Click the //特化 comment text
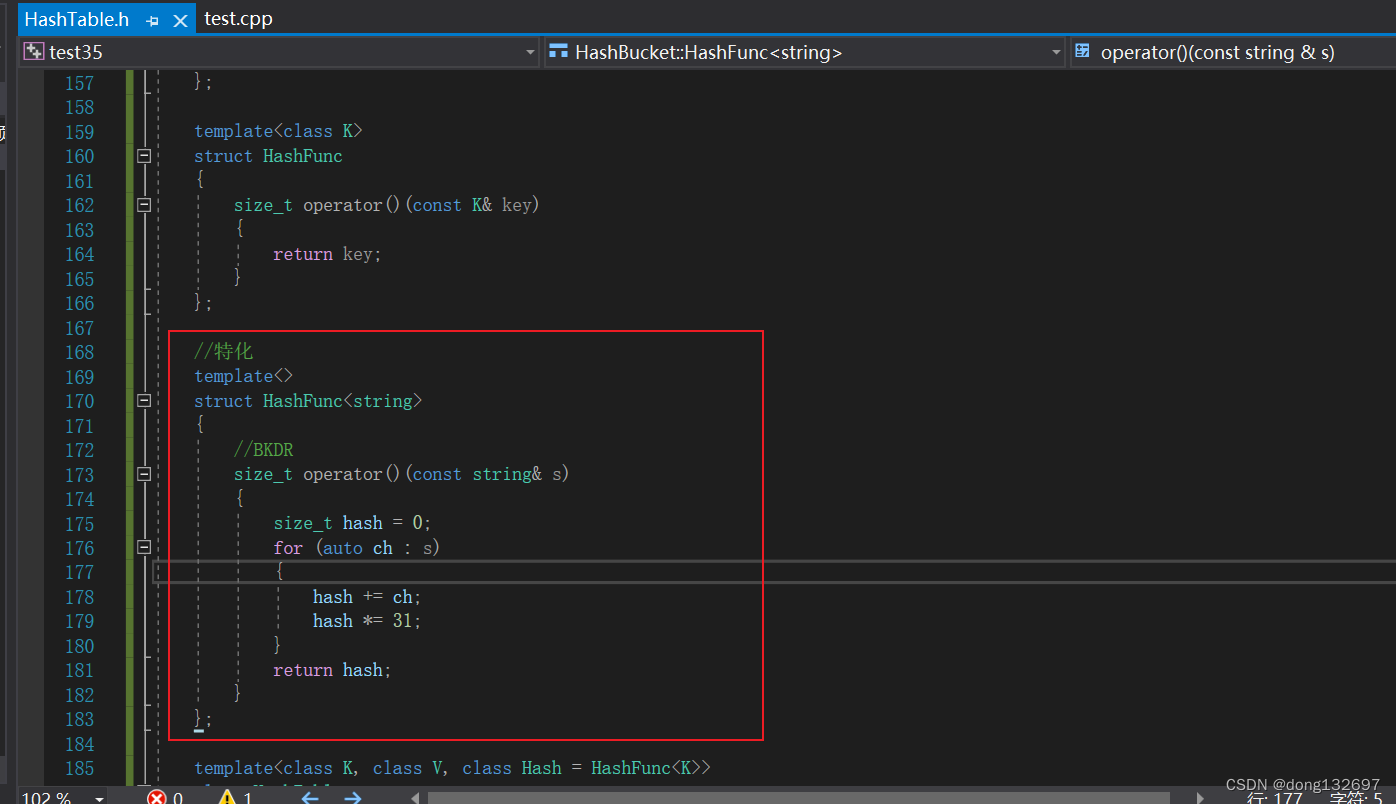The image size is (1396, 804). tap(224, 352)
